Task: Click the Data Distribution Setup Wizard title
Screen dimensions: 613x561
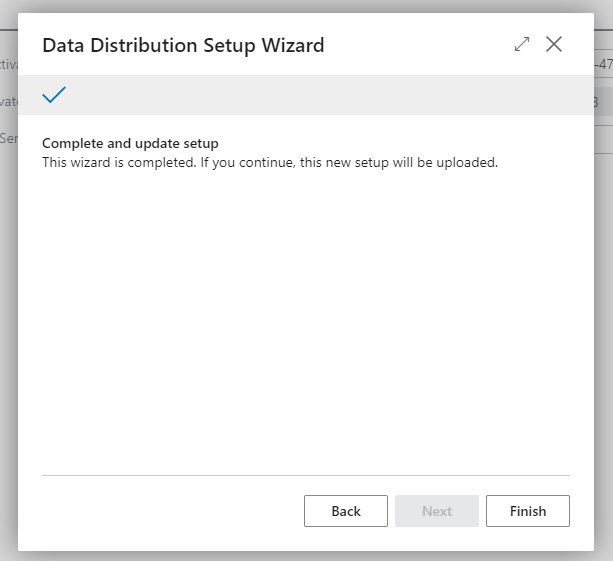Action: coord(183,45)
